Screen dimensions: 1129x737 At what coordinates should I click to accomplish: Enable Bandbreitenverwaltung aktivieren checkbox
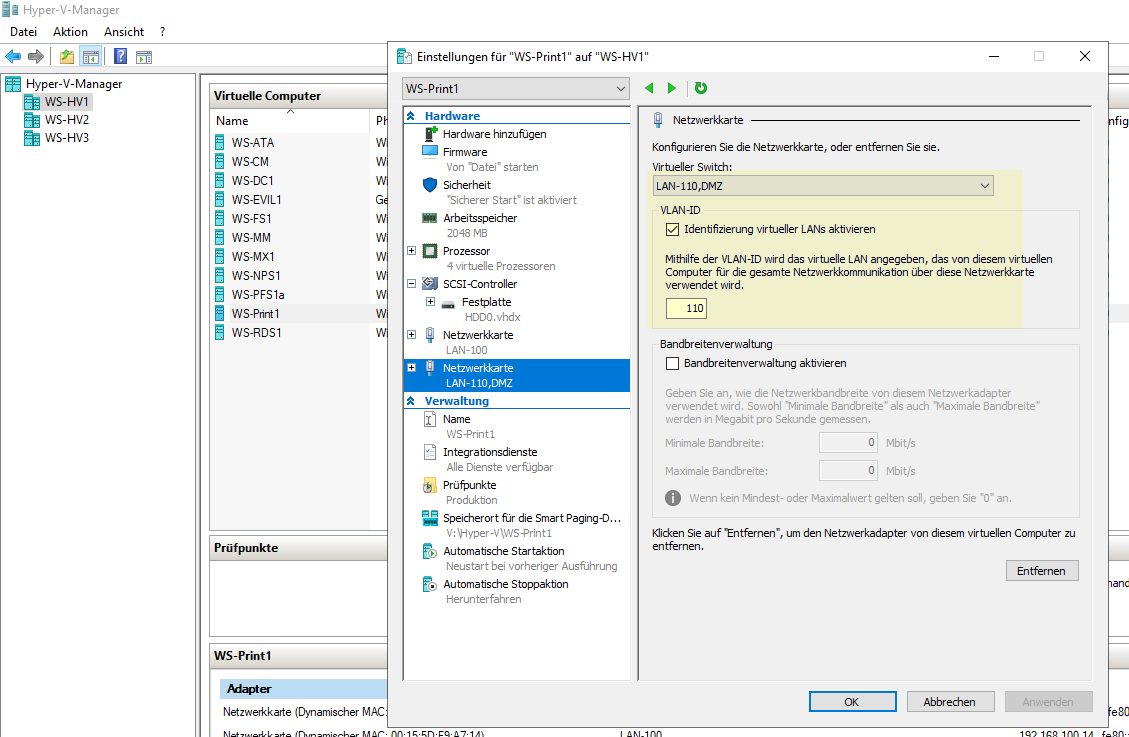tap(673, 363)
